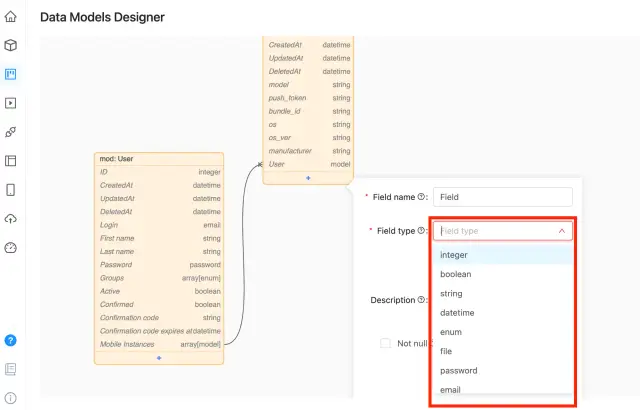Enable the Not null checkbox
640x410 pixels.
385,343
